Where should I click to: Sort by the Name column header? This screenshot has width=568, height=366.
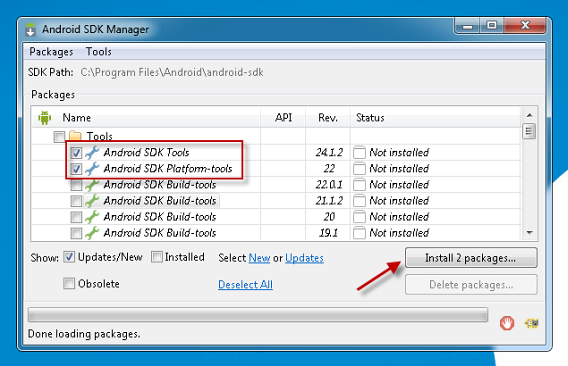[76, 118]
